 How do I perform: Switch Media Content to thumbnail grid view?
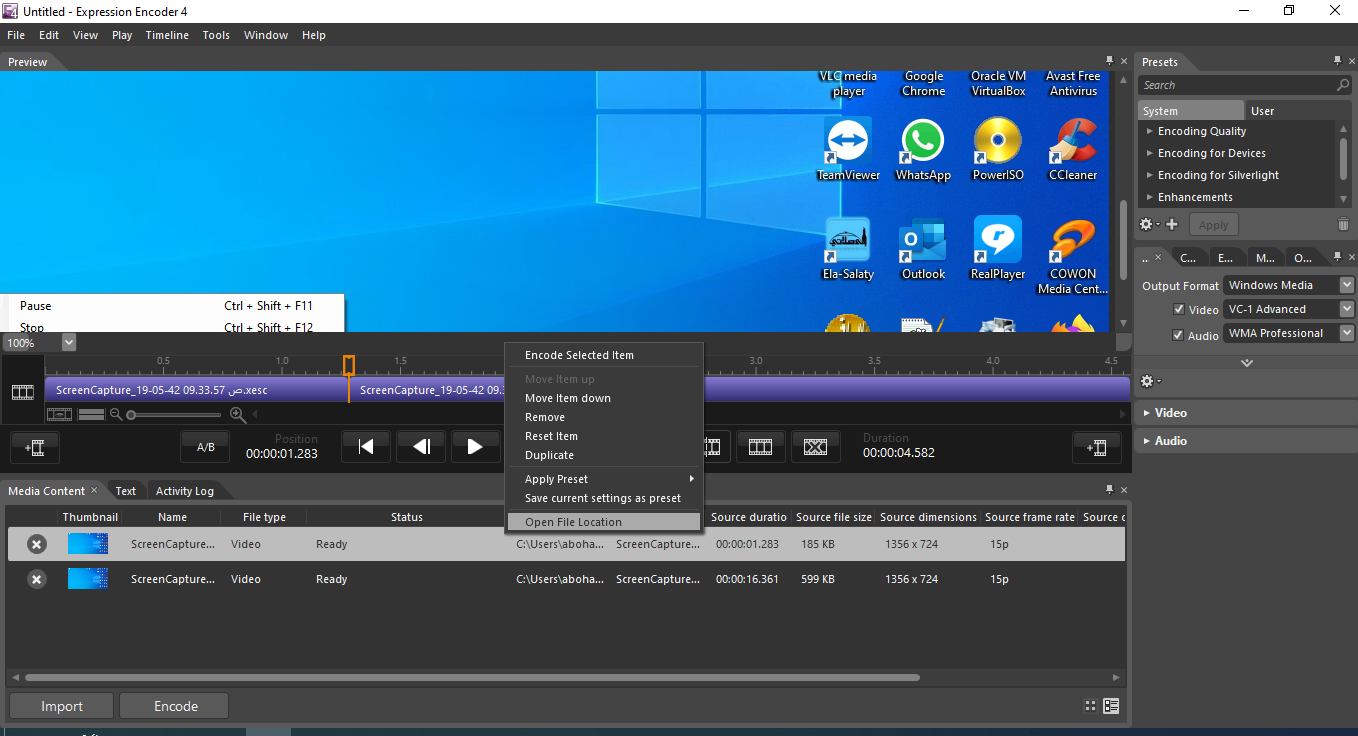(x=1091, y=706)
